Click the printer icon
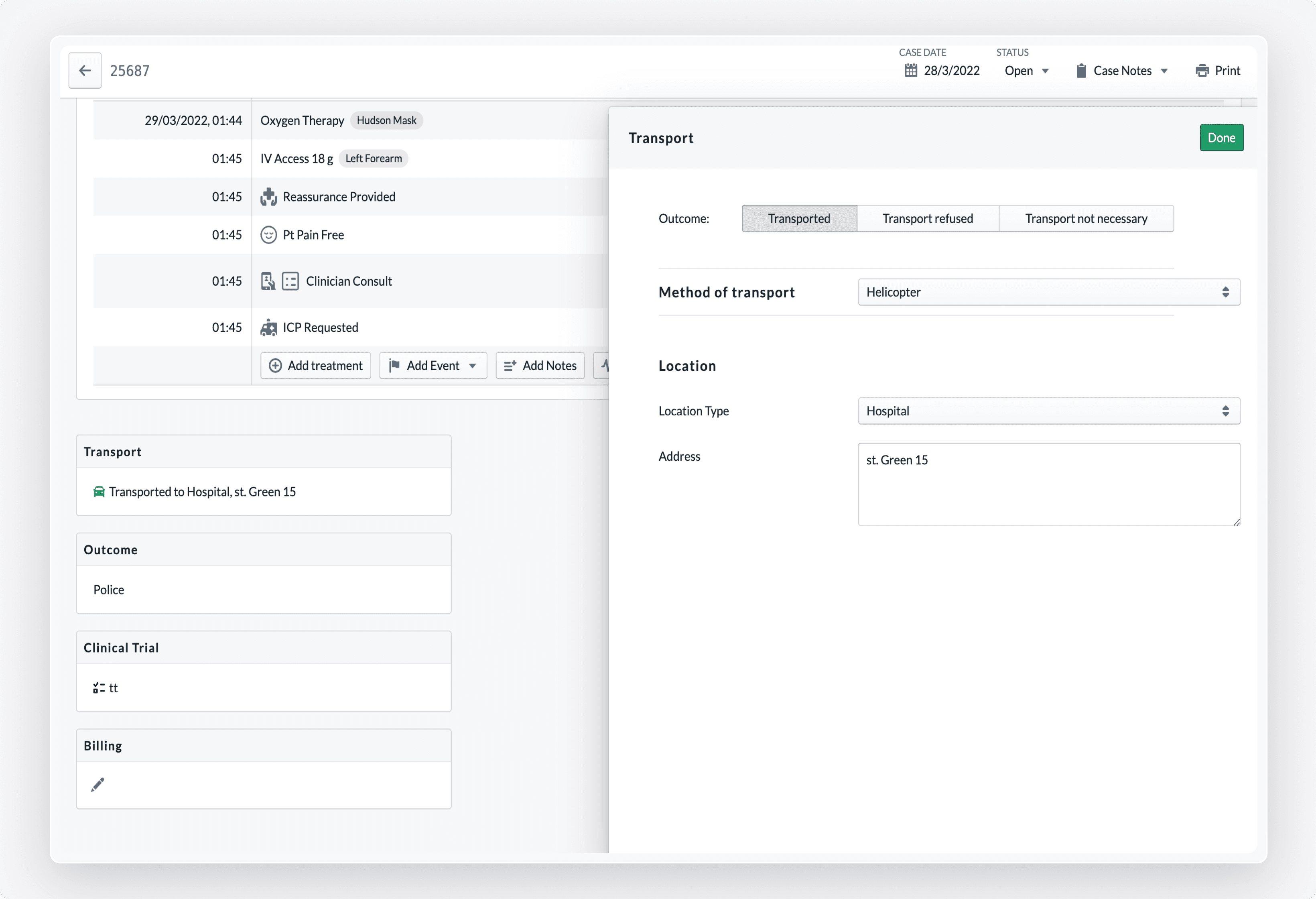1316x899 pixels. coord(1202,71)
